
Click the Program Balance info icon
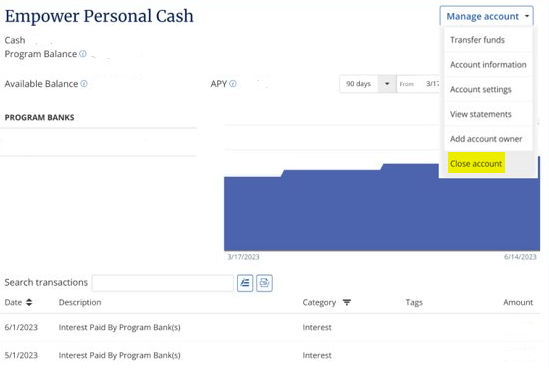pos(83,54)
